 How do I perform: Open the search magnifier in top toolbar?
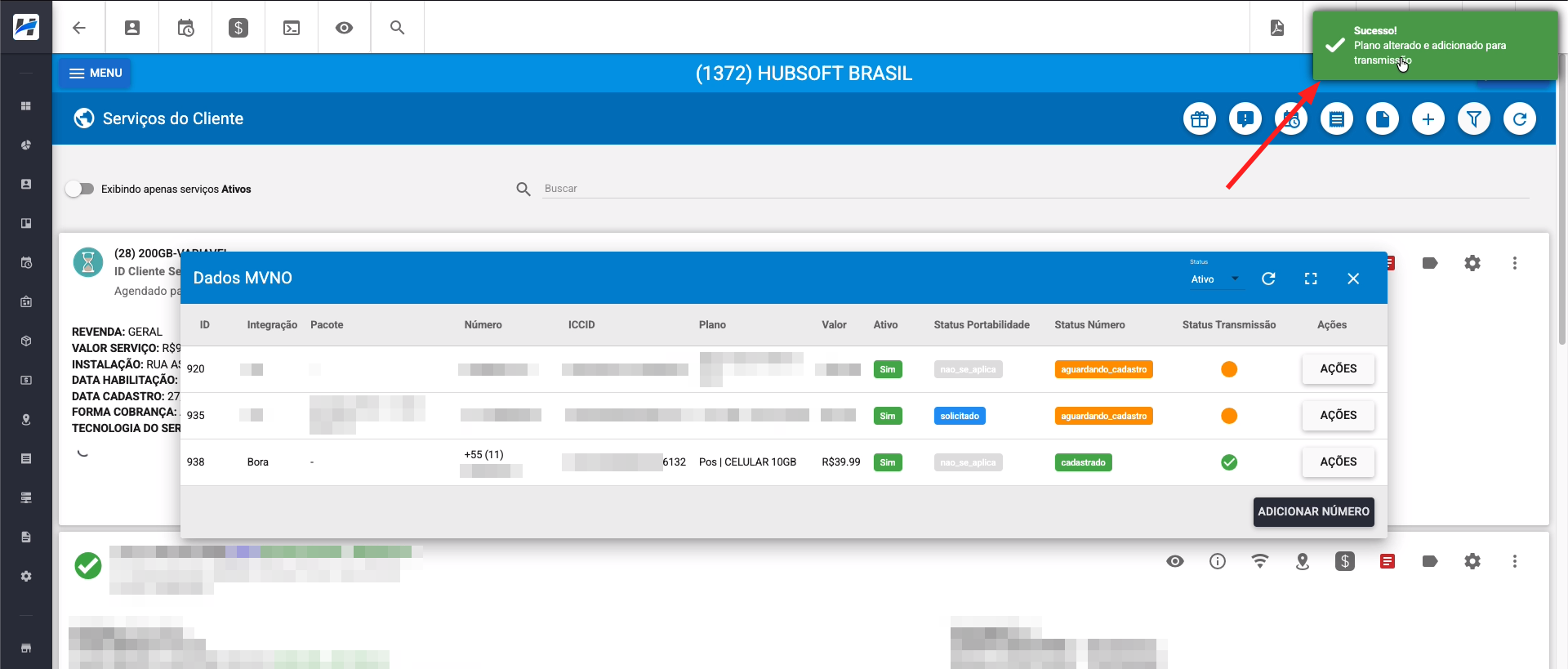(398, 28)
